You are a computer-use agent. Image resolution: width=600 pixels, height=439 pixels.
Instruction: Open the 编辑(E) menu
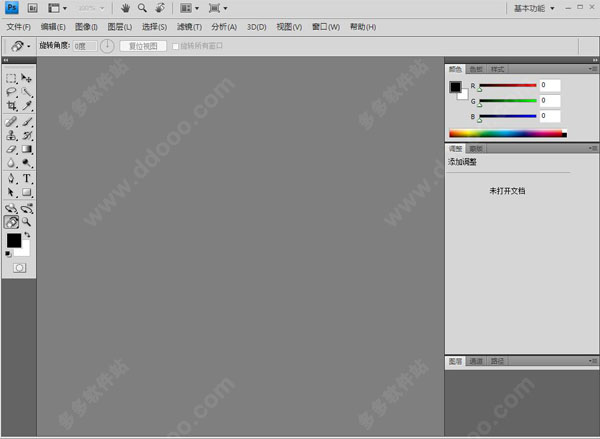pyautogui.click(x=53, y=27)
